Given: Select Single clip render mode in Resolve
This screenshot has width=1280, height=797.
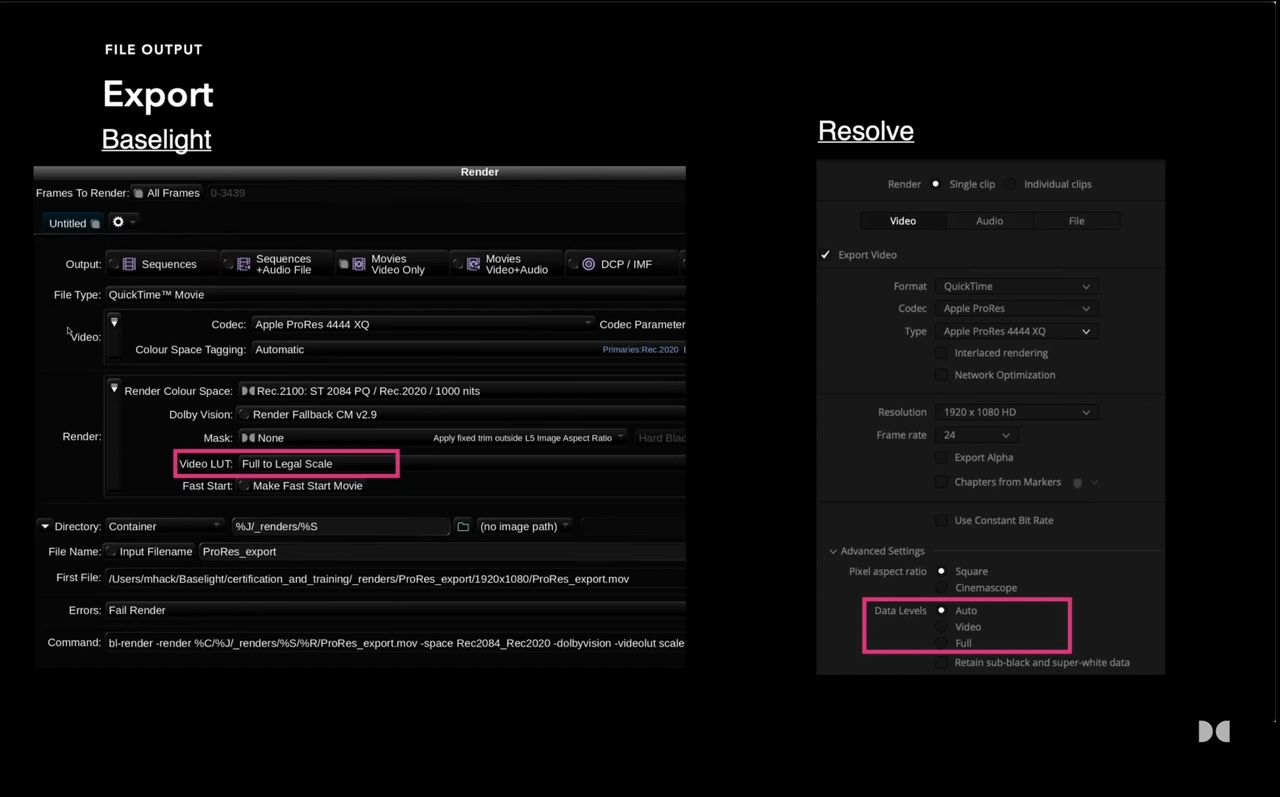Looking at the screenshot, I should 936,184.
